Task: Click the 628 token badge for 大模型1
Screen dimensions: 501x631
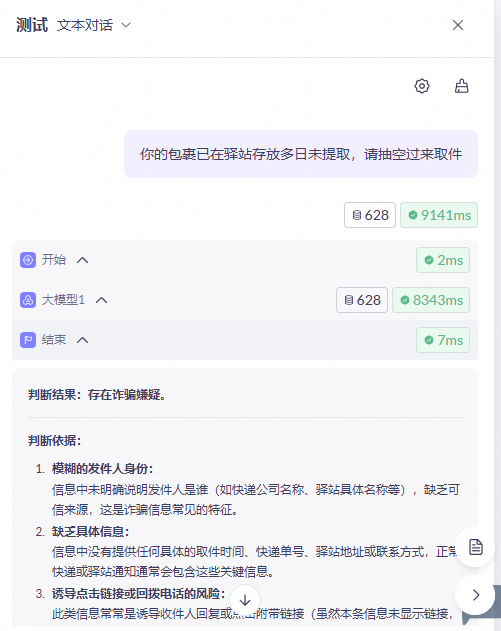Action: [x=362, y=300]
